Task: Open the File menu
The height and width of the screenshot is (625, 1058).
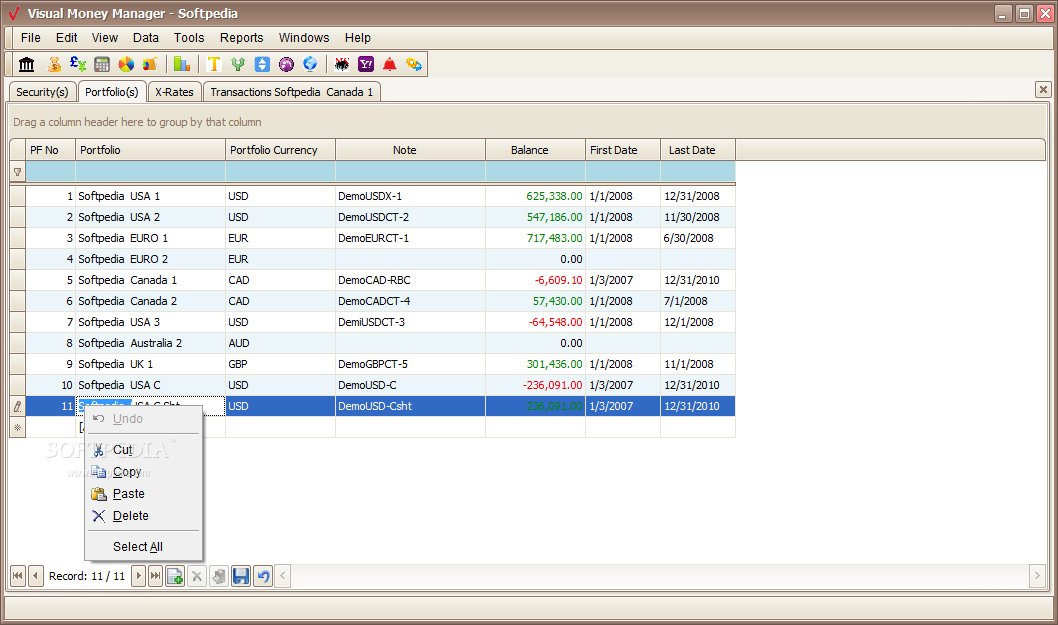Action: [x=30, y=38]
